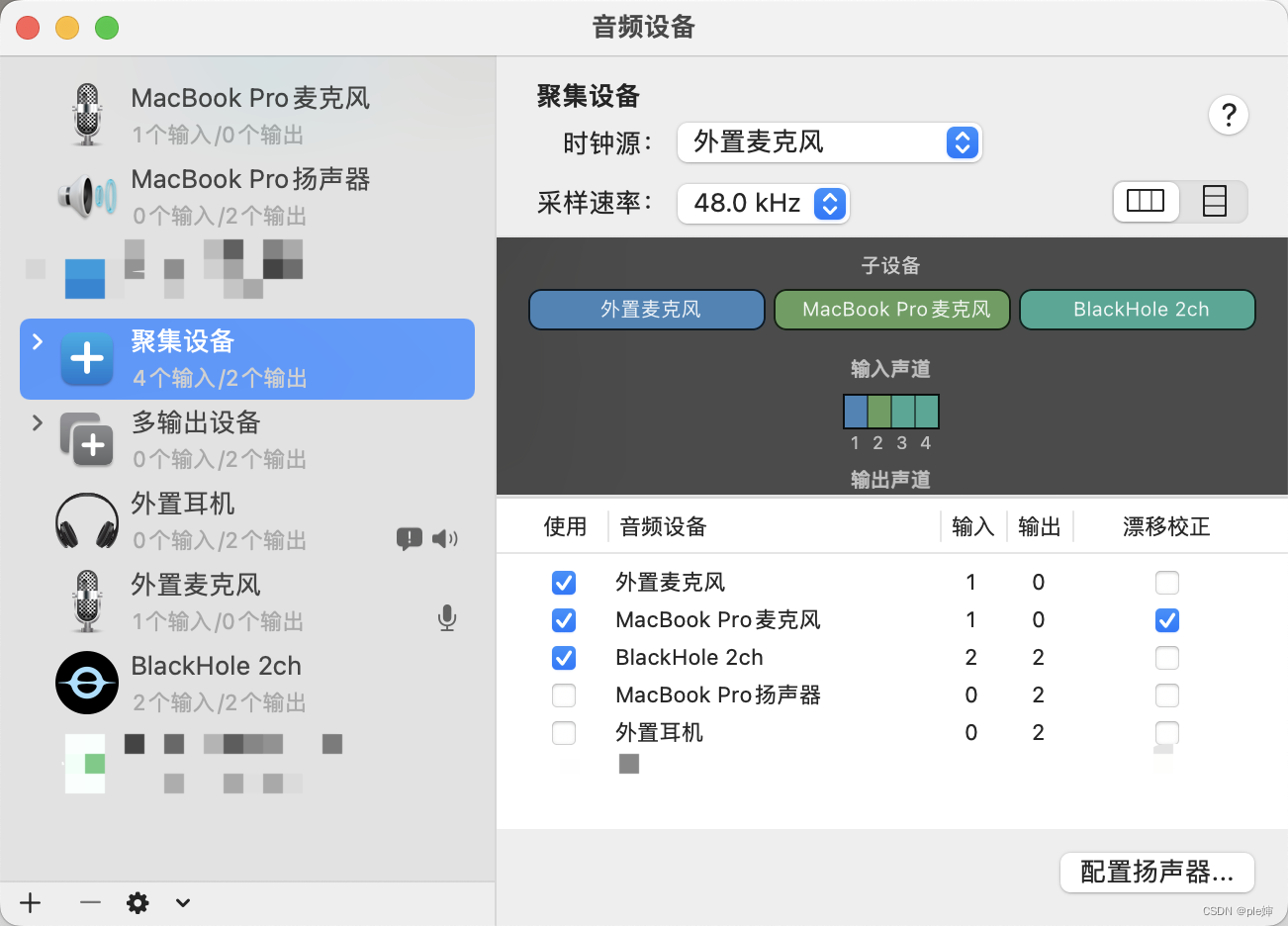The height and width of the screenshot is (926, 1288).
Task: Click 外置耳机 name in the device table
Action: coord(660,733)
